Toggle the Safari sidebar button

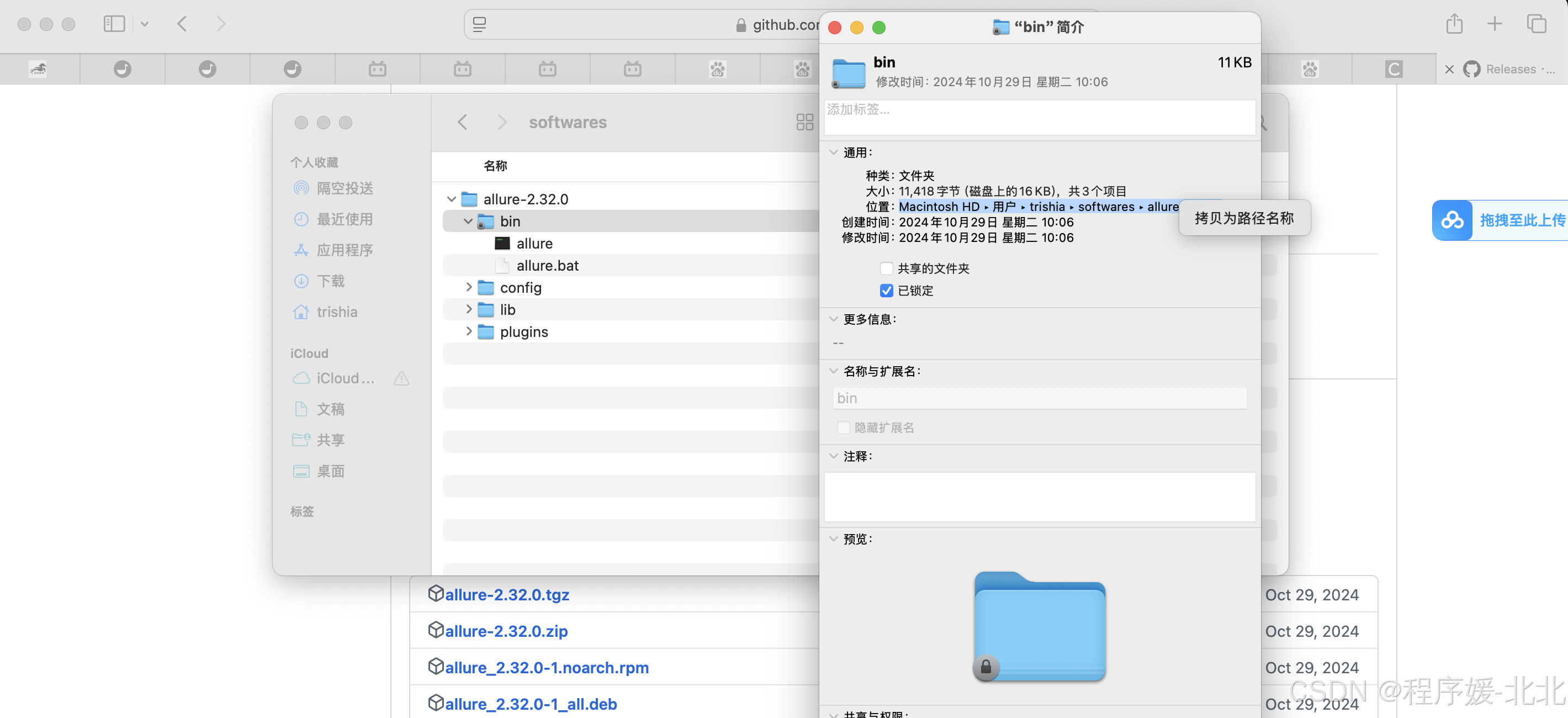point(114,24)
